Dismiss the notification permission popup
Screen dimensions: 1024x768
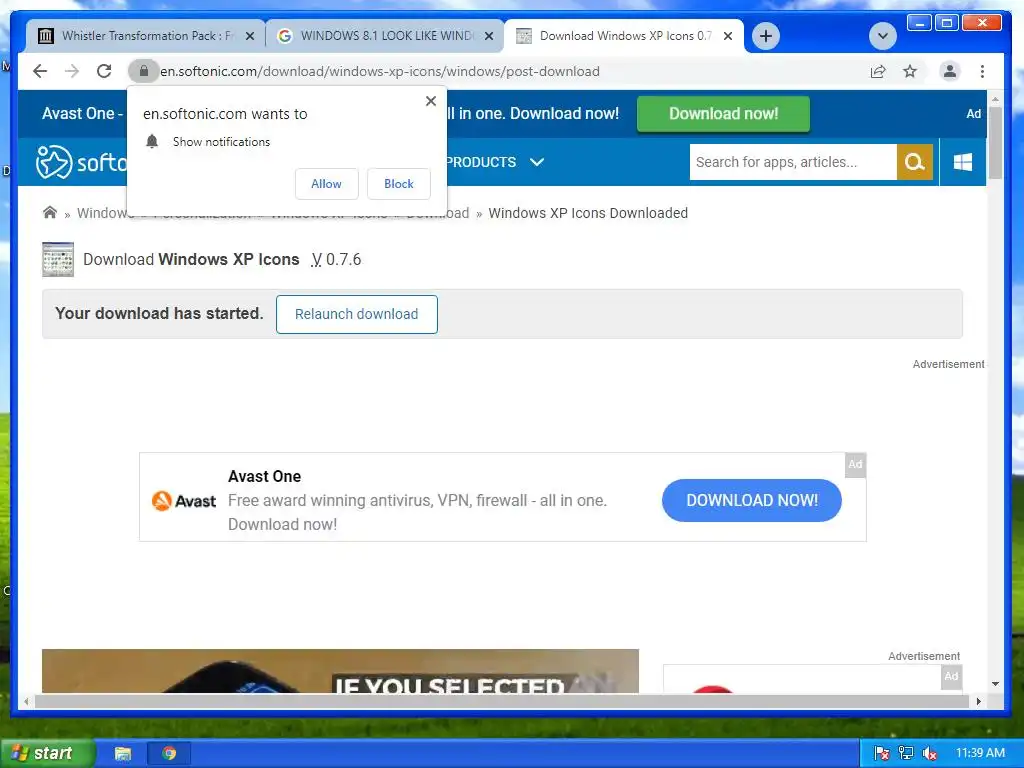(430, 101)
